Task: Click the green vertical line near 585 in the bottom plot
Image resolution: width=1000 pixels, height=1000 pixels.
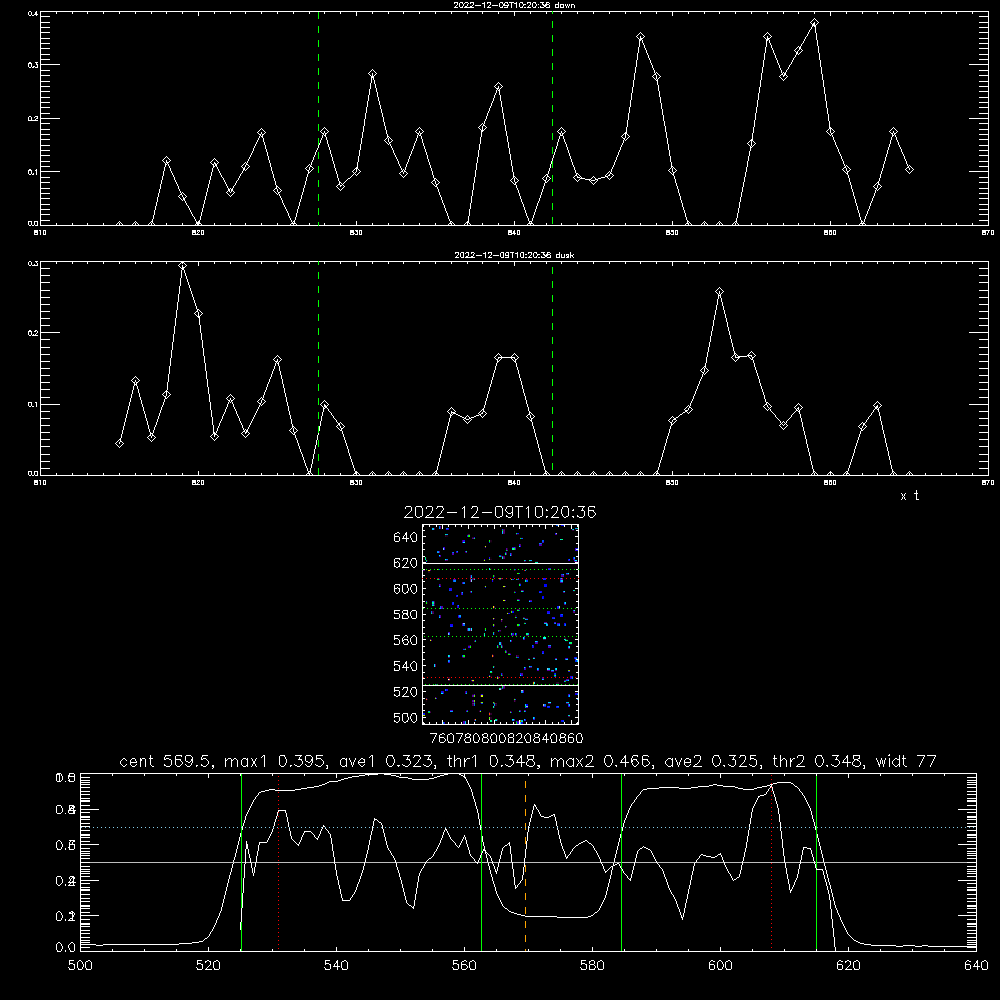Action: (x=621, y=861)
